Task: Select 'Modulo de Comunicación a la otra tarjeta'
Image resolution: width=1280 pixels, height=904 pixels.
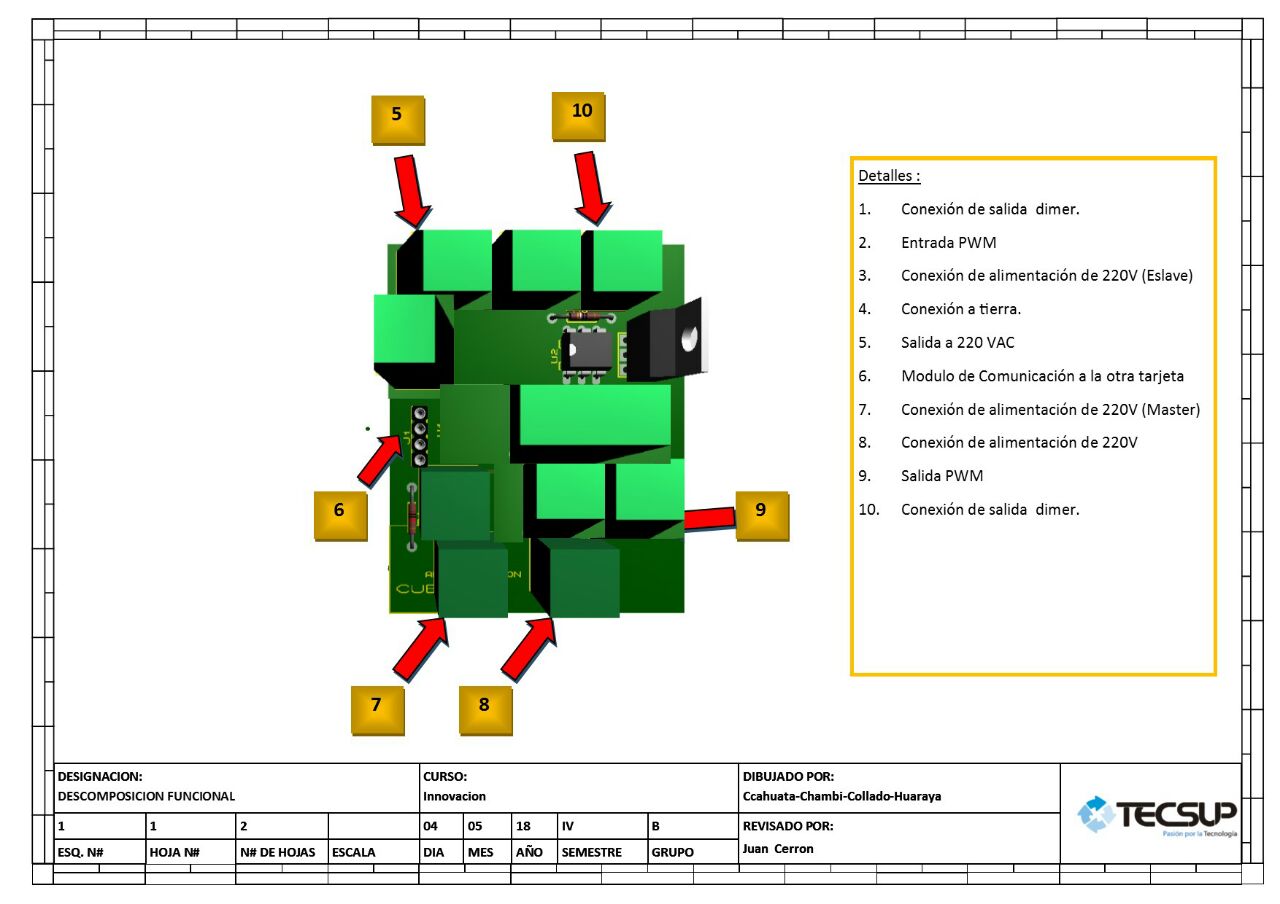Action: pyautogui.click(x=1042, y=376)
